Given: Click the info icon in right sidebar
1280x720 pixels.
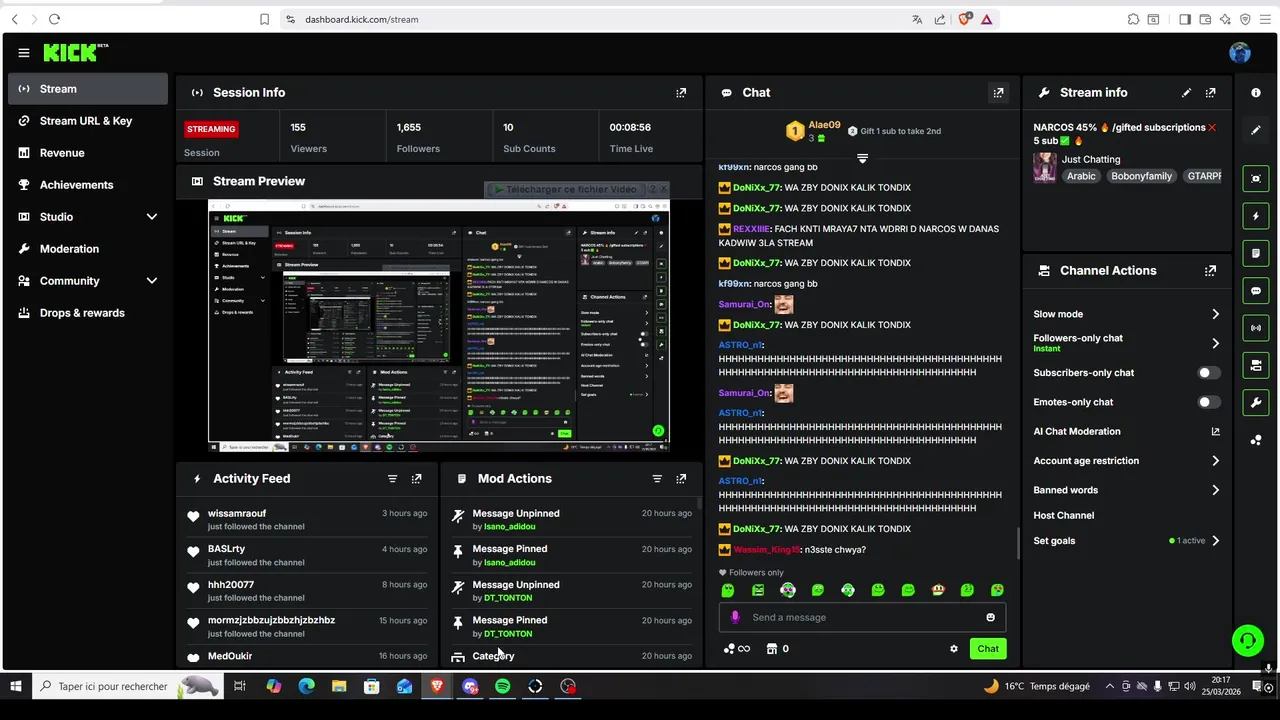Looking at the screenshot, I should [1256, 93].
